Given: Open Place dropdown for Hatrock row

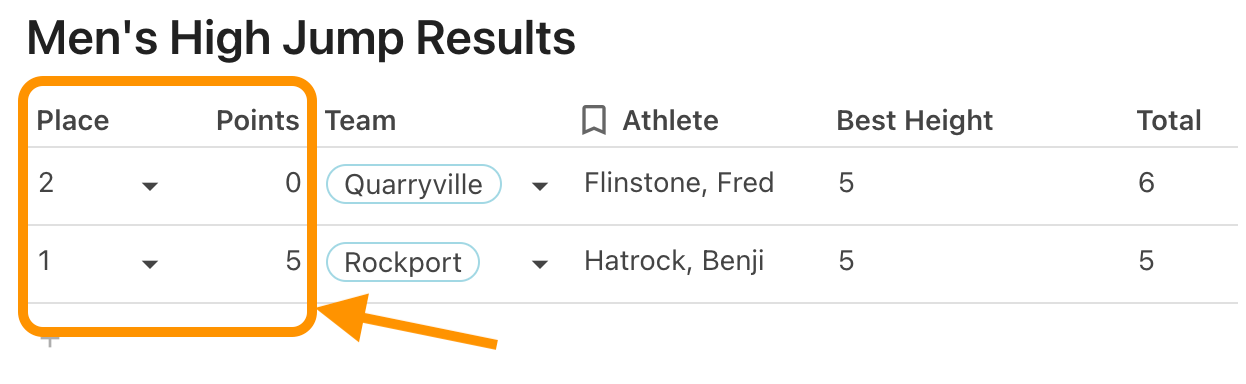Looking at the screenshot, I should point(150,265).
